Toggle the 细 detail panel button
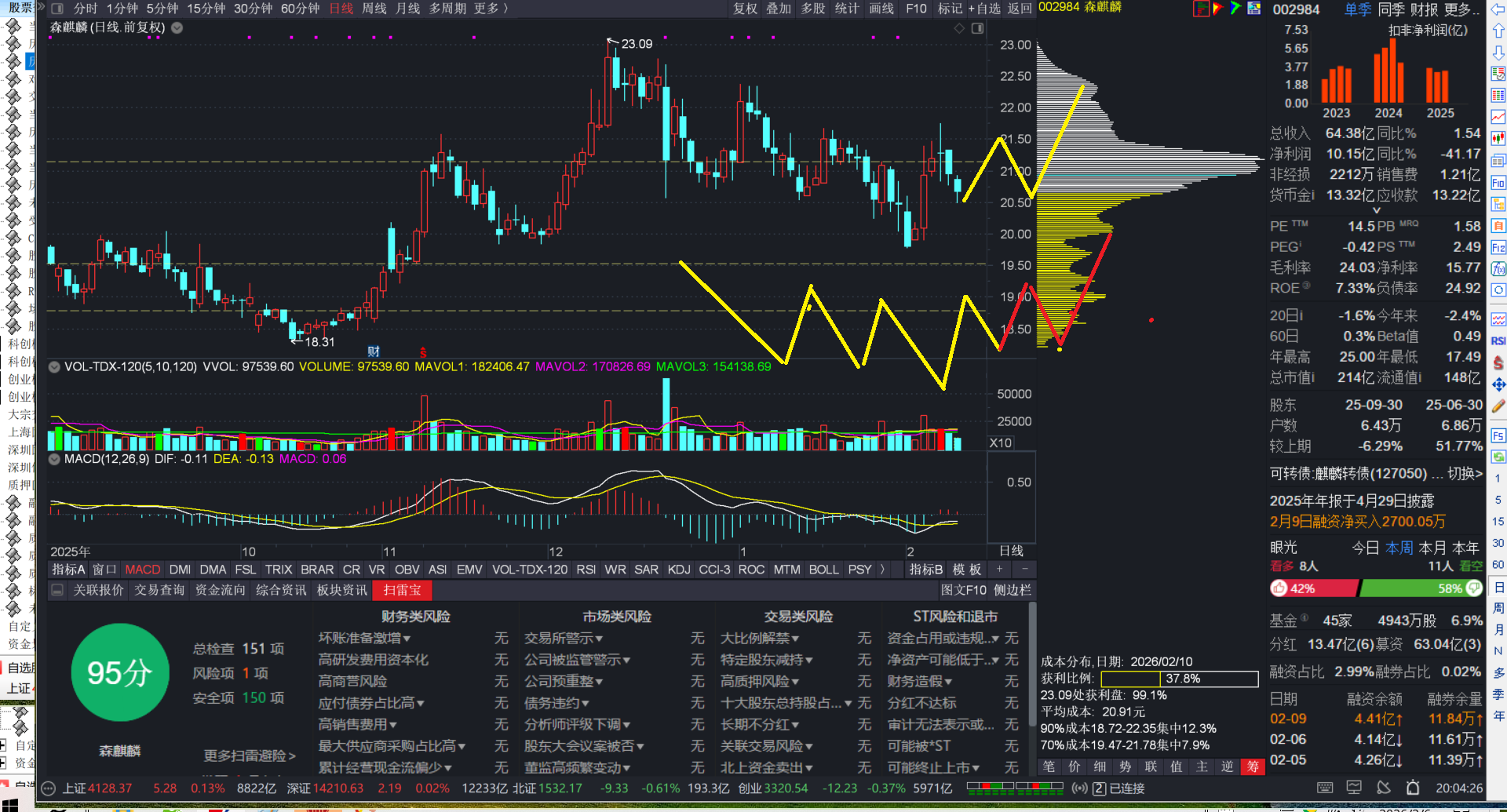 point(1100,766)
